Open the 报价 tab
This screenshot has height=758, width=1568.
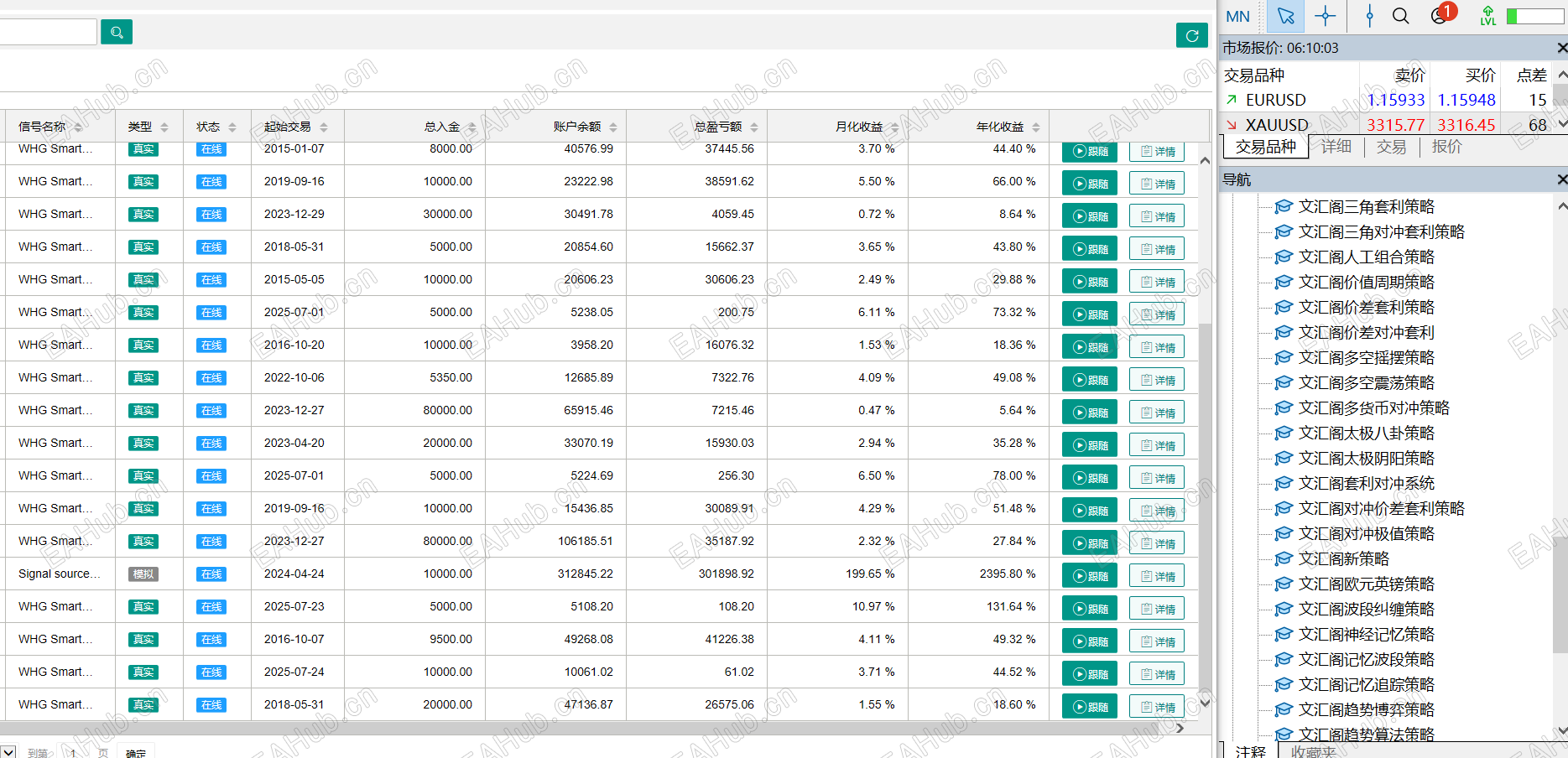click(x=1446, y=147)
